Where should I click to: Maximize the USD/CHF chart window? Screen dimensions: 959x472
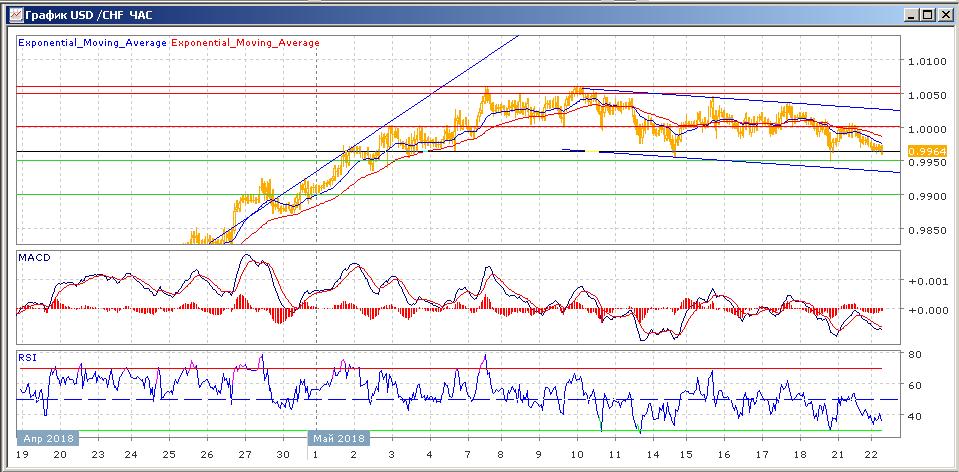928,14
